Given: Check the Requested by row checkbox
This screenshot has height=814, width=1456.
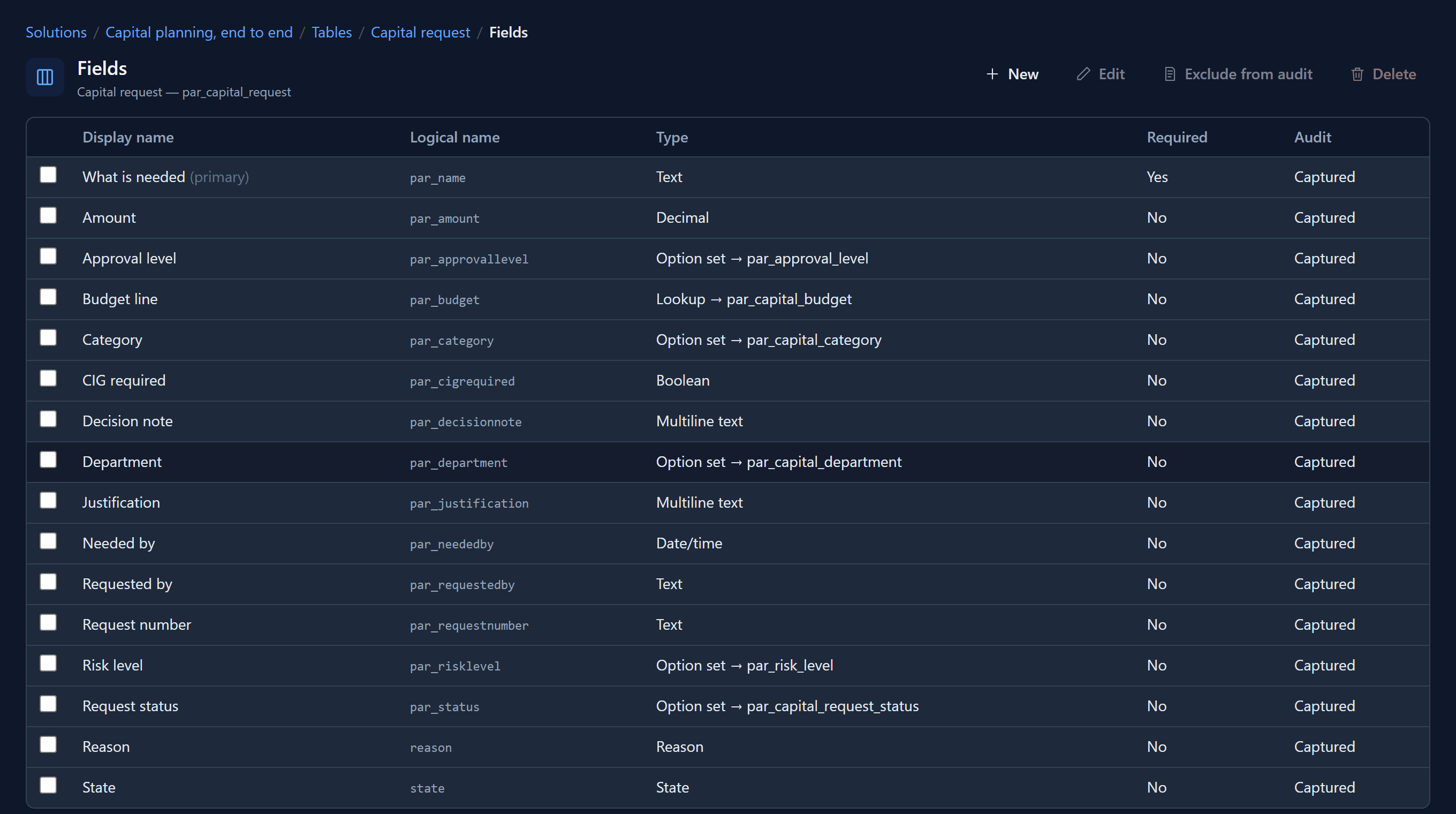Looking at the screenshot, I should 48,582.
